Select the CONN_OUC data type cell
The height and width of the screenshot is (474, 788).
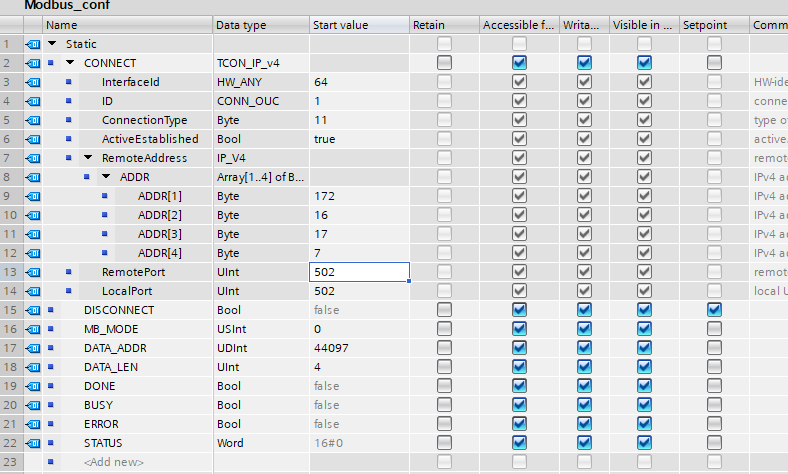tap(261, 101)
